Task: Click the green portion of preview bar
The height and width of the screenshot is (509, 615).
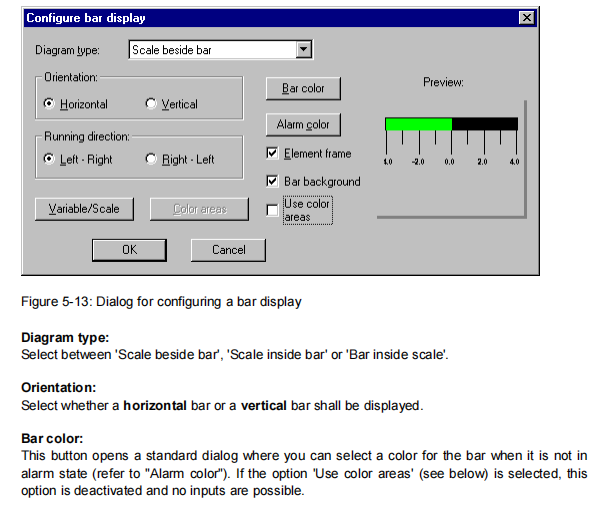Action: (418, 124)
